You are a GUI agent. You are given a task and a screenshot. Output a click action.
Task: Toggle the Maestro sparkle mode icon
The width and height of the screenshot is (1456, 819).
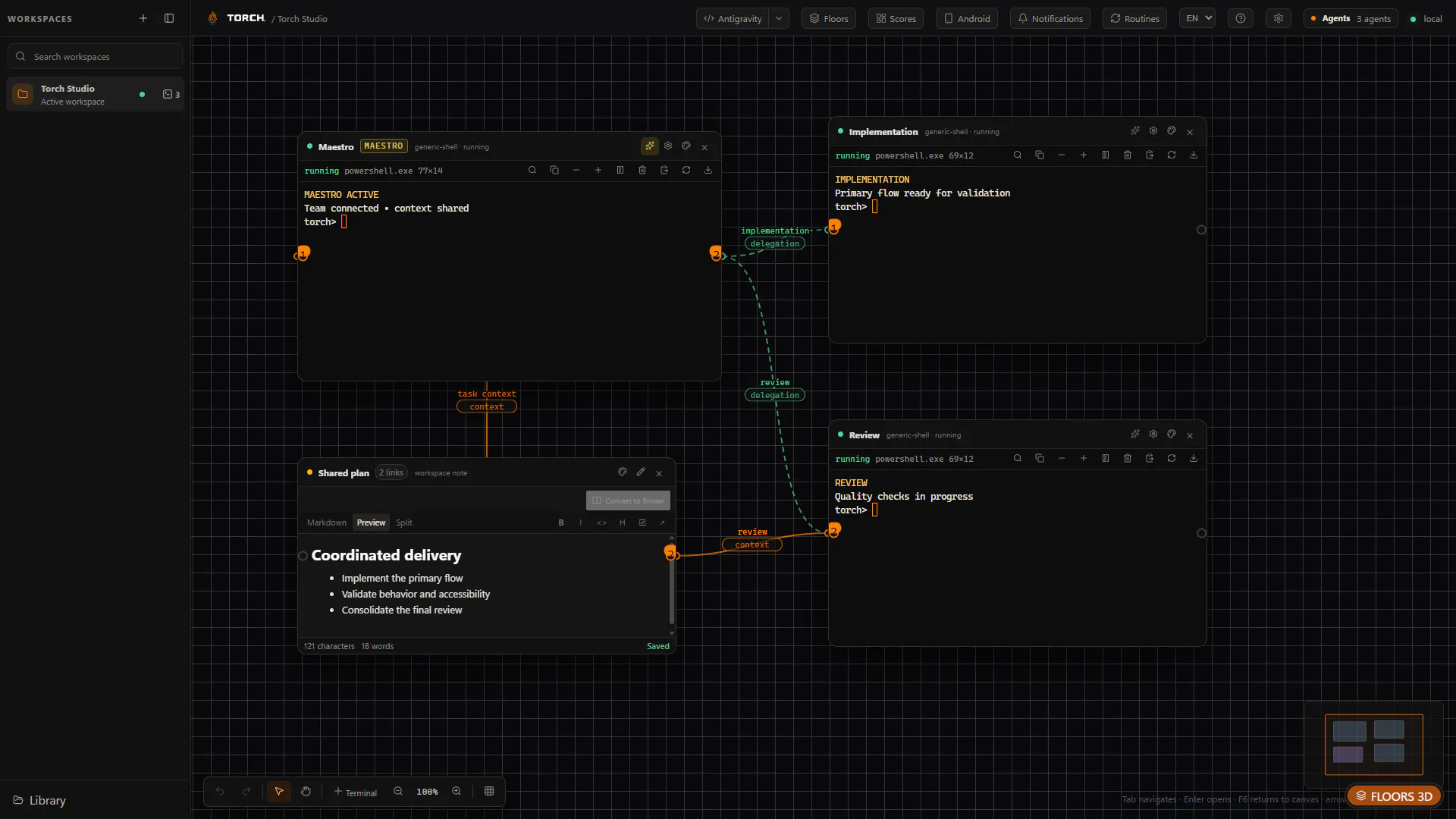650,146
